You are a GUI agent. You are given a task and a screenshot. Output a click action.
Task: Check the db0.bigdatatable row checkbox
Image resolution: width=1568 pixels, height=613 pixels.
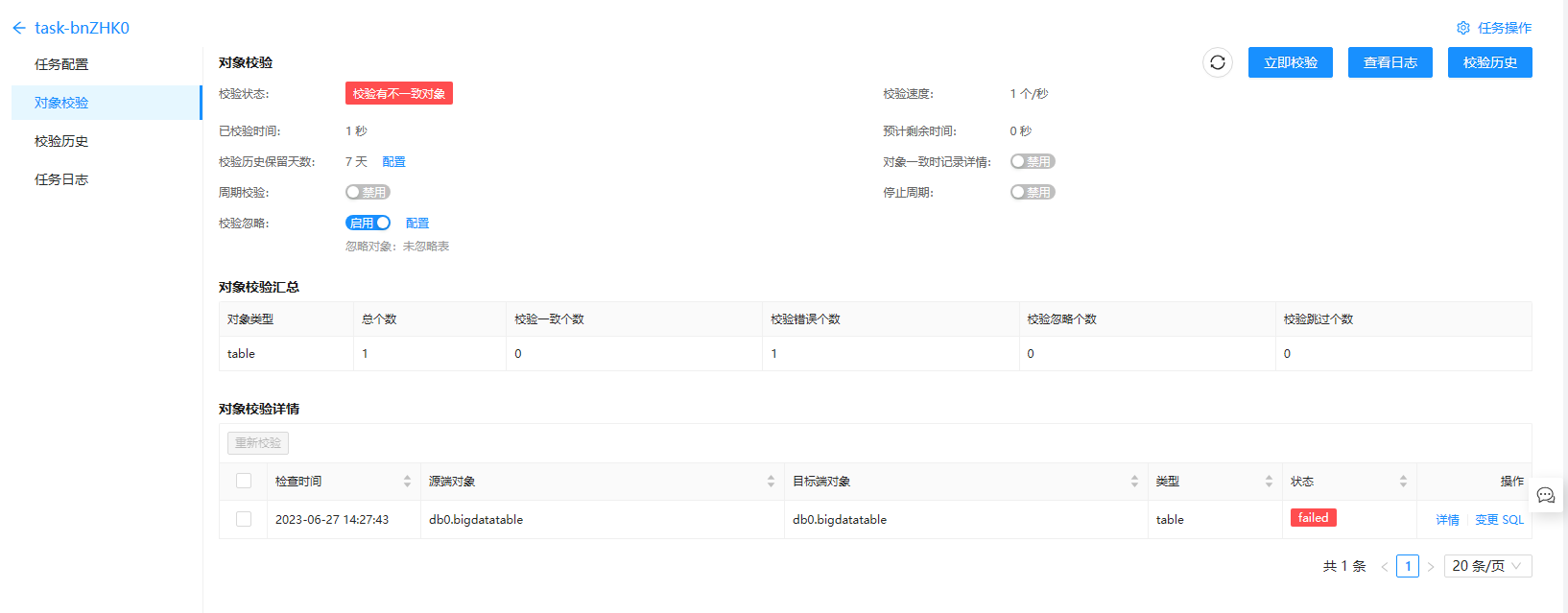coord(244,519)
